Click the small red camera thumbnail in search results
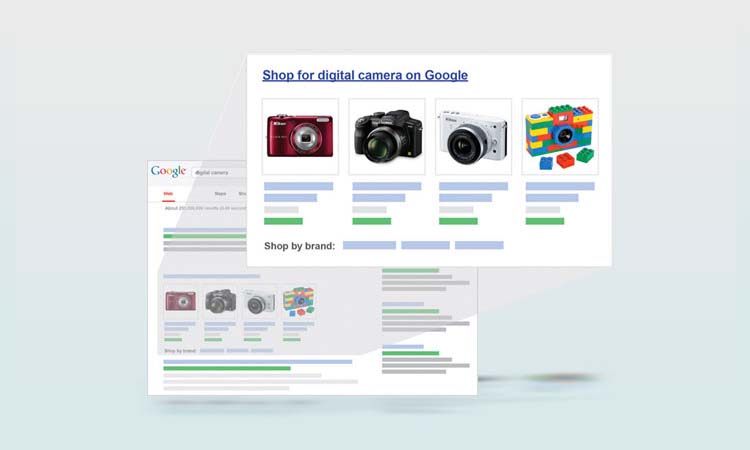 181,301
